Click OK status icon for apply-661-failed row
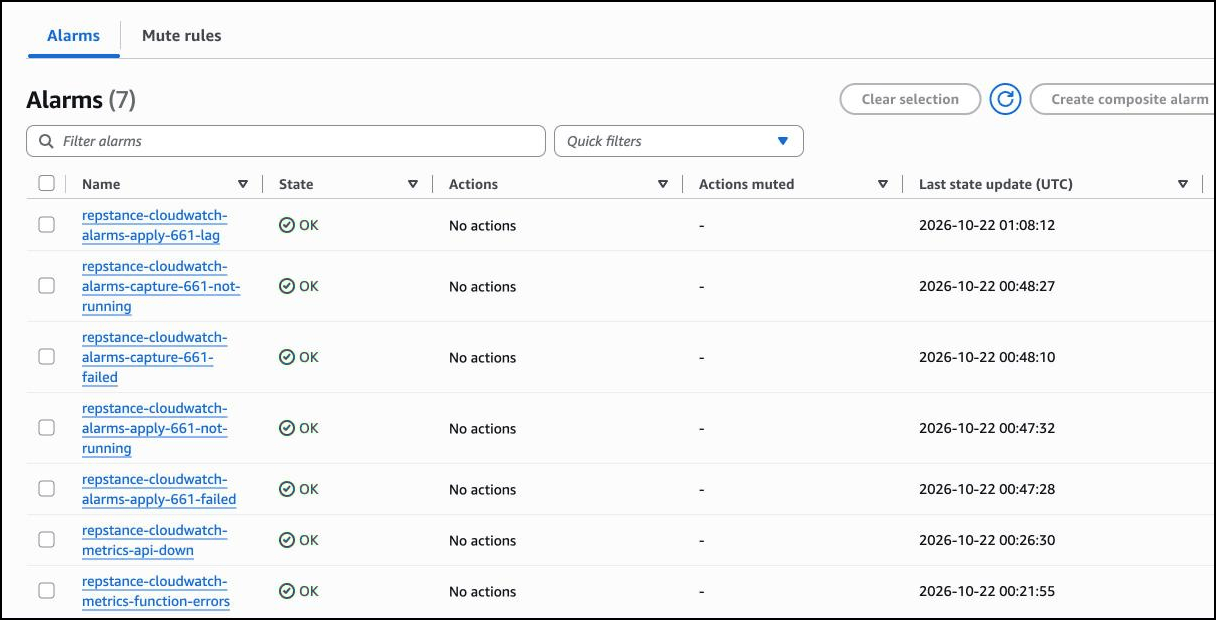This screenshot has width=1216, height=620. [x=287, y=489]
